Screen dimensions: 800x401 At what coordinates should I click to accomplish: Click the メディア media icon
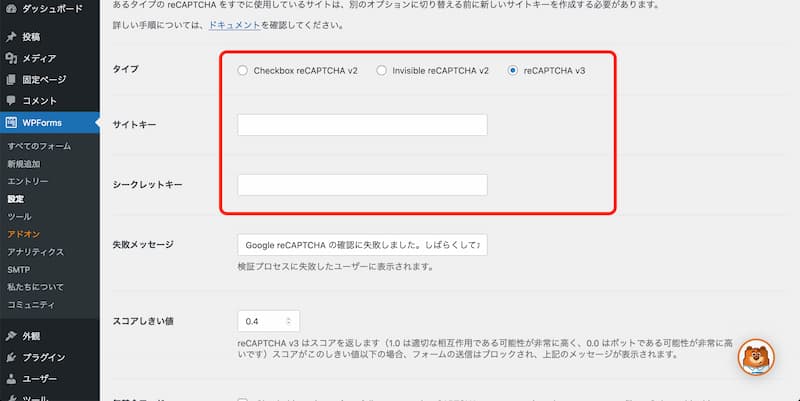11,58
